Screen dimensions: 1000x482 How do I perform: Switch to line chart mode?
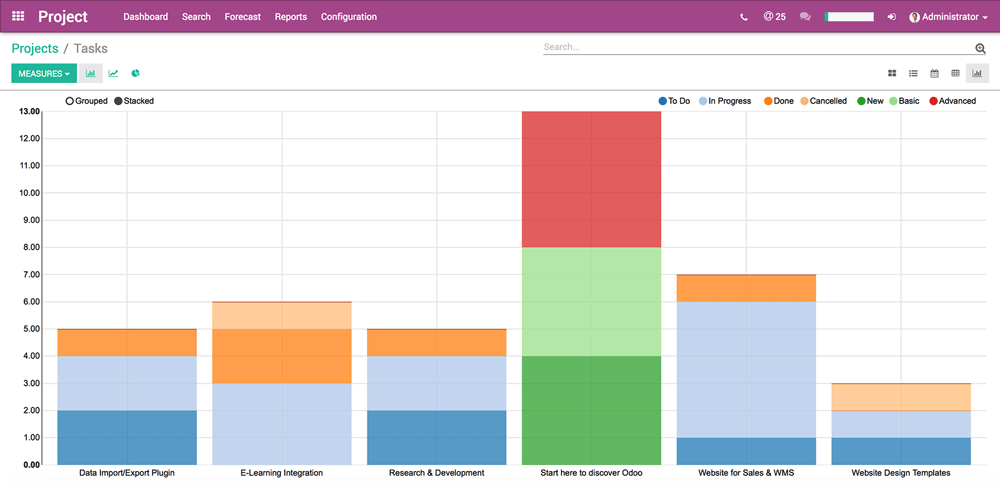pos(113,73)
